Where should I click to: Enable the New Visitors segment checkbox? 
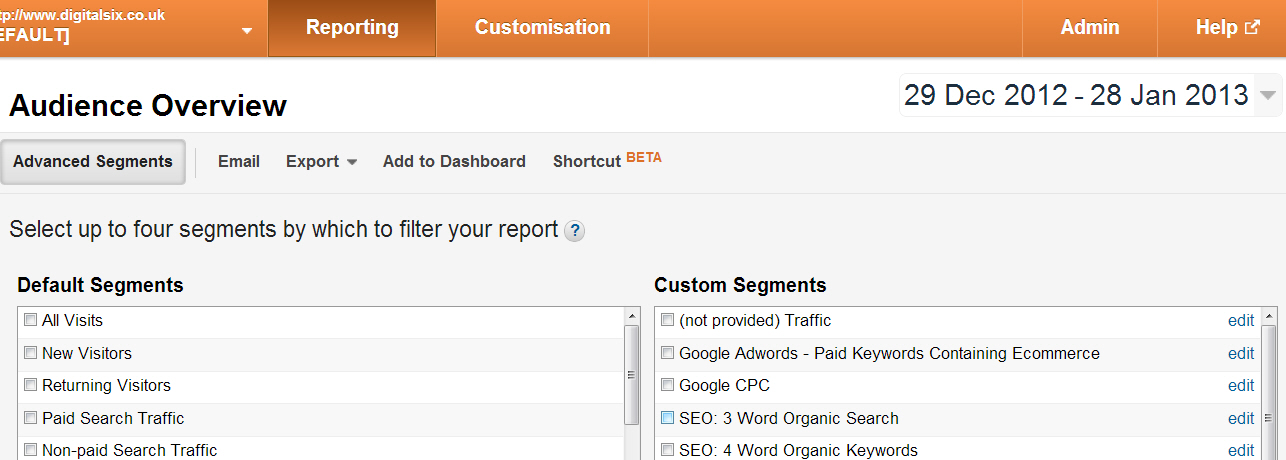(32, 353)
